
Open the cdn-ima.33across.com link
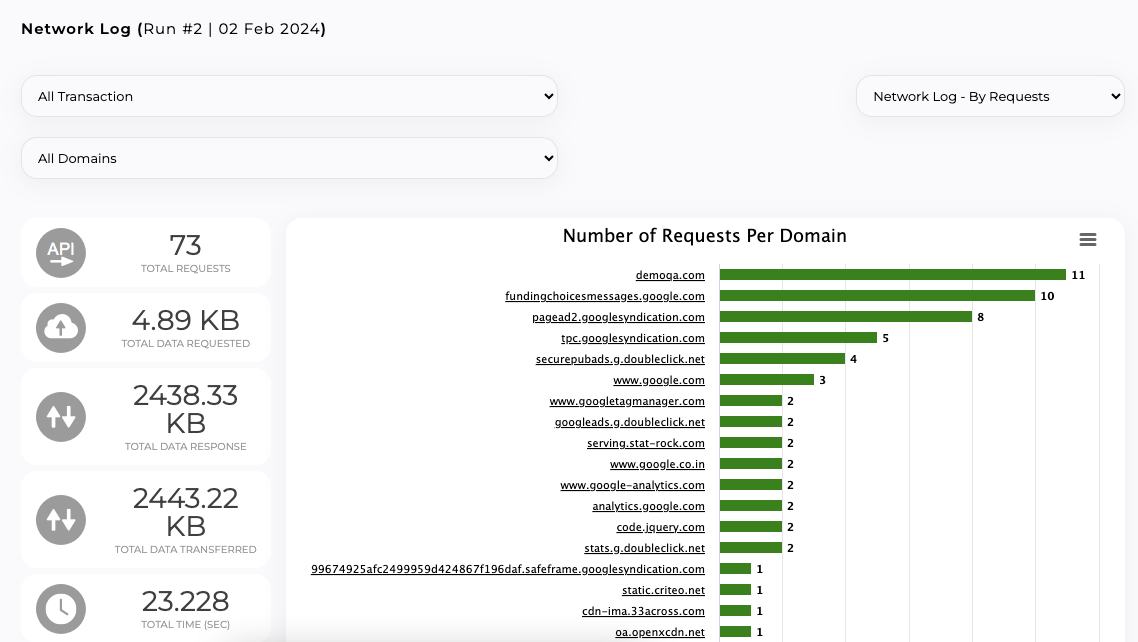pos(643,611)
